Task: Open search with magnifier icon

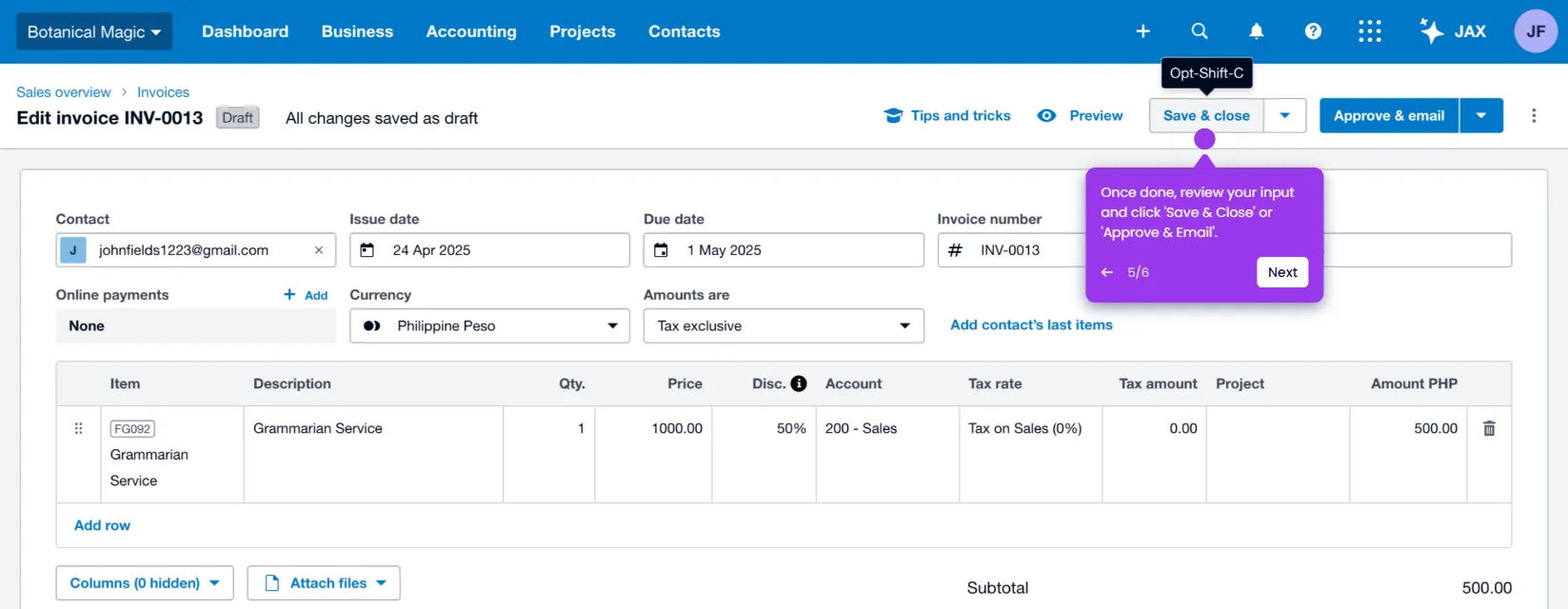Action: point(1200,31)
